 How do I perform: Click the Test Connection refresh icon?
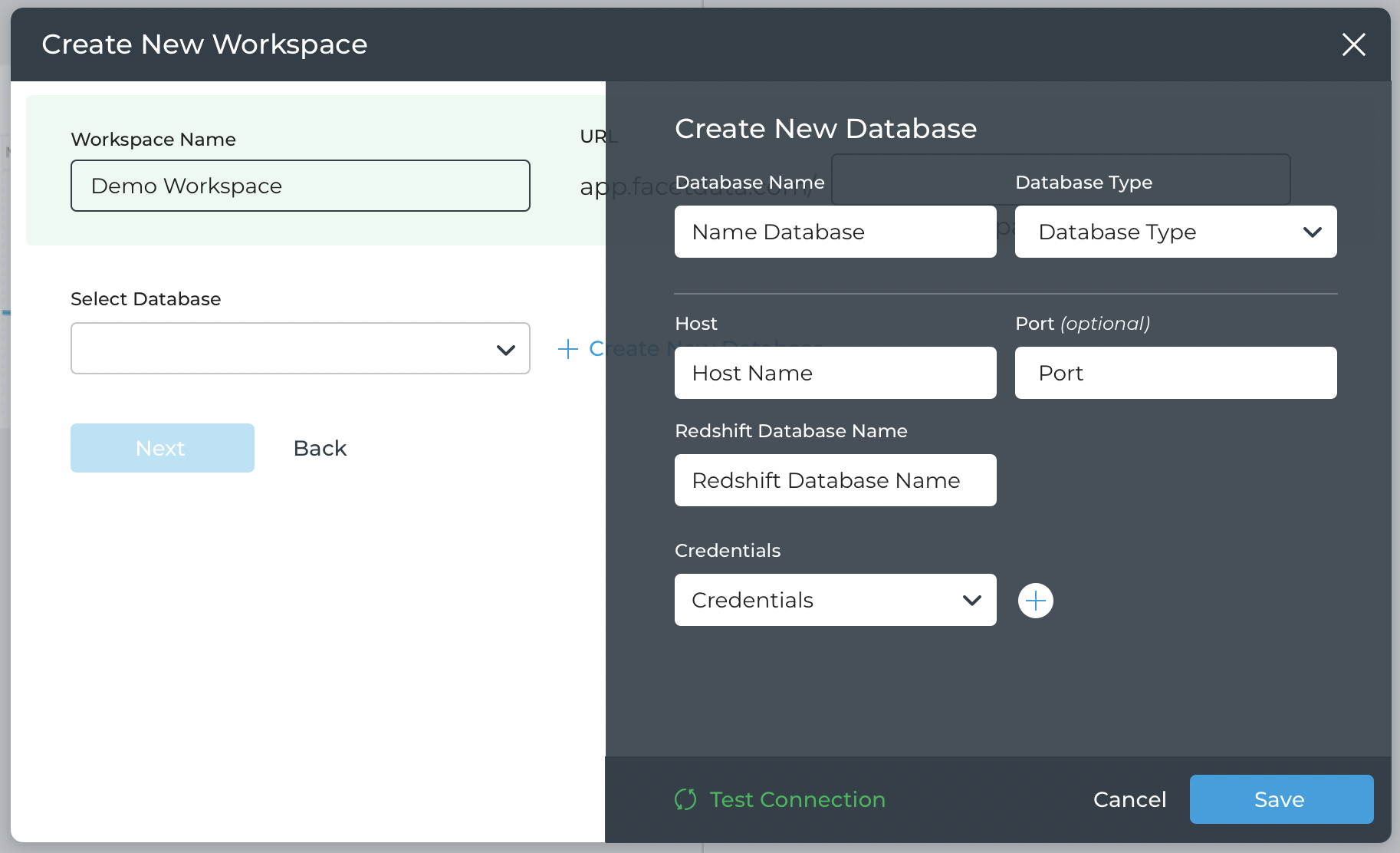pyautogui.click(x=685, y=799)
